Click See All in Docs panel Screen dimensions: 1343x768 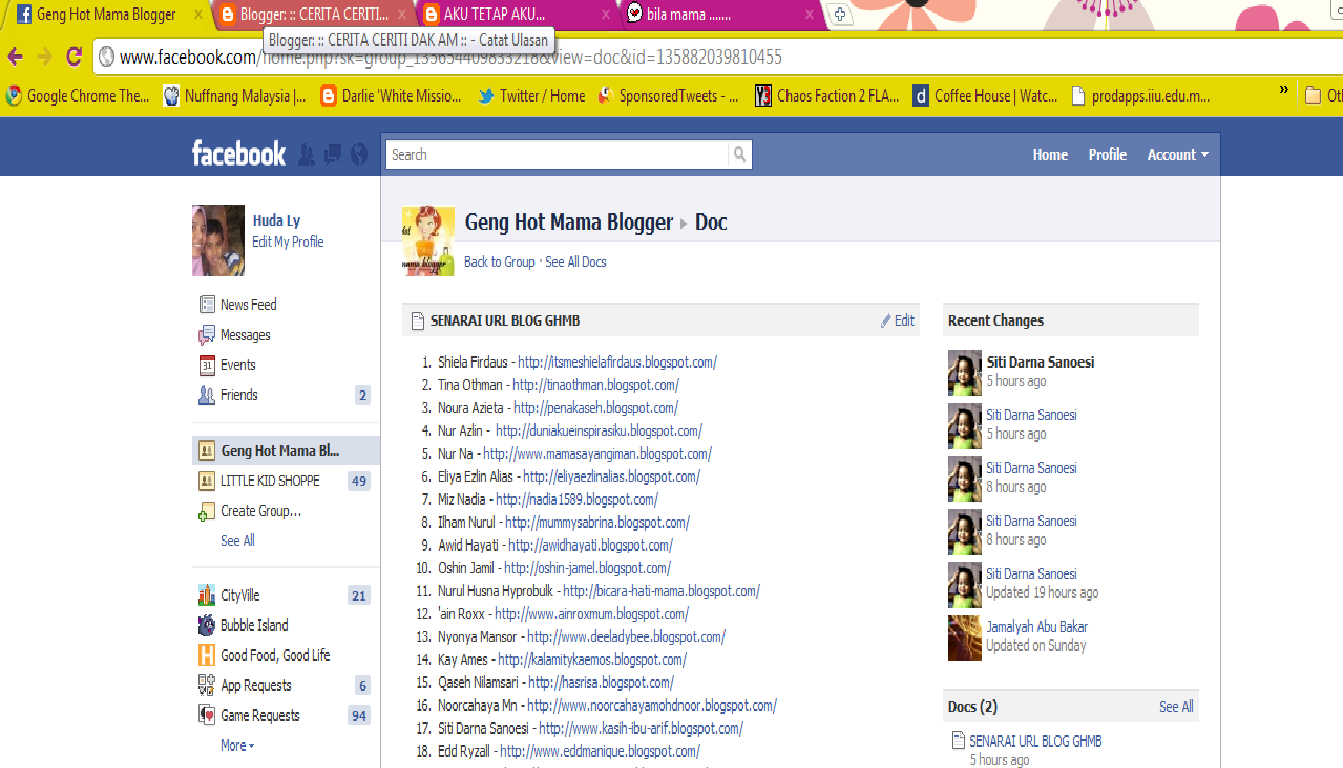point(1176,706)
